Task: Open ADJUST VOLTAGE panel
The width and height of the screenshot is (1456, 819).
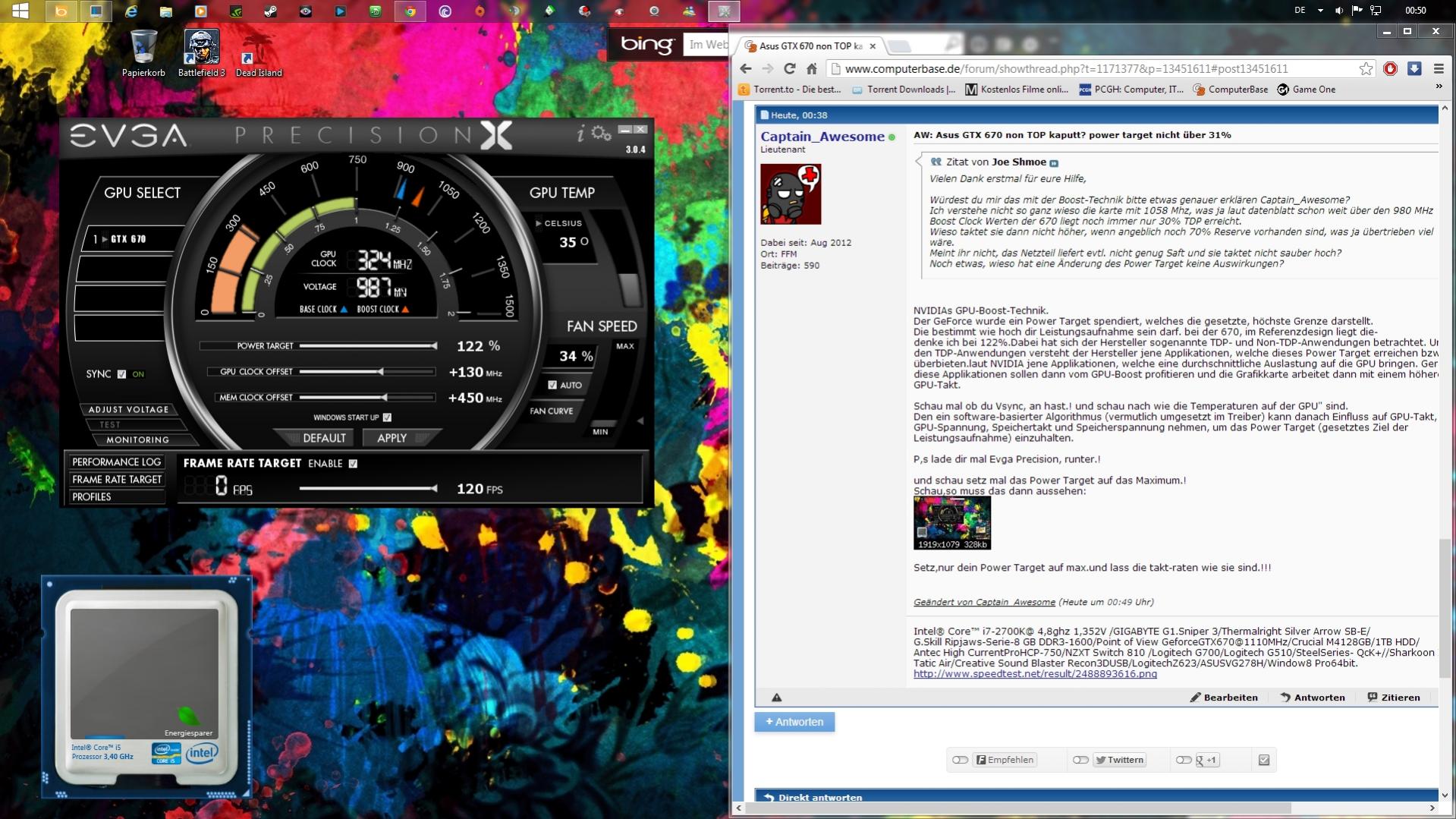Action: (x=128, y=410)
